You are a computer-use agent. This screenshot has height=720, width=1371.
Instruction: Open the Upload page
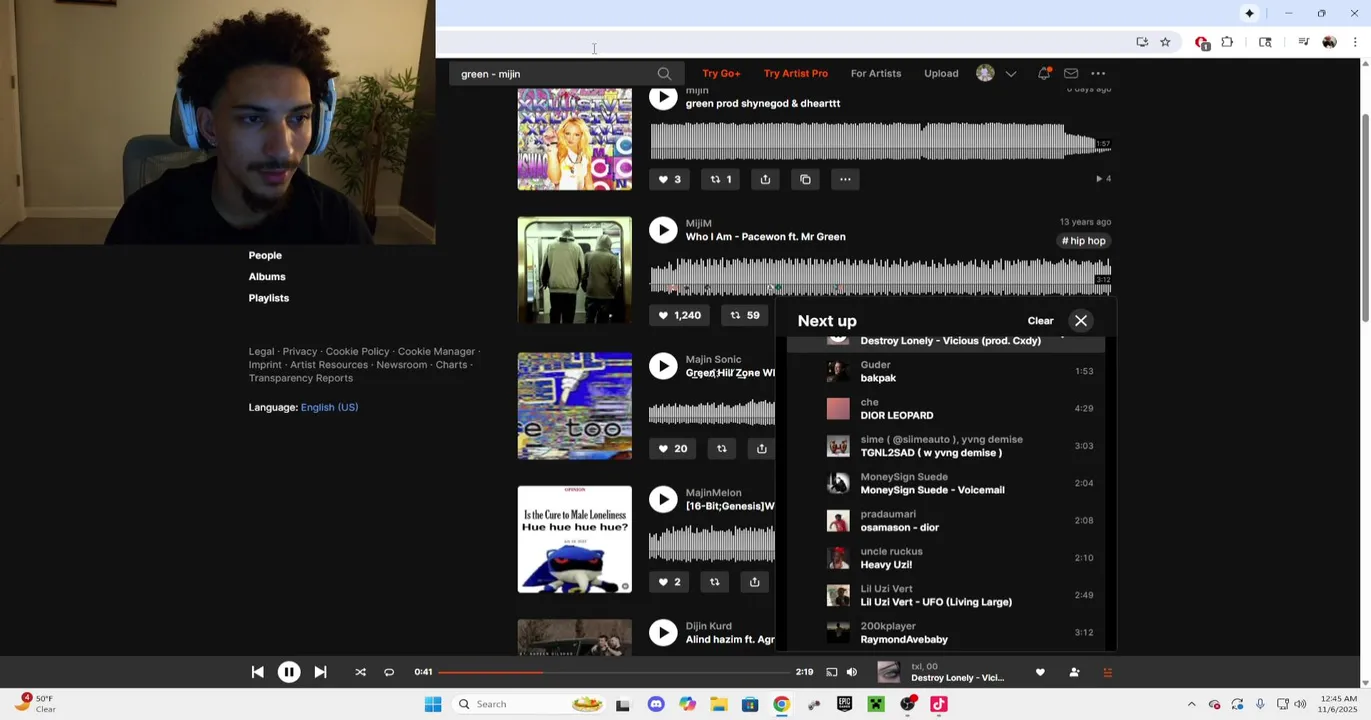(941, 73)
